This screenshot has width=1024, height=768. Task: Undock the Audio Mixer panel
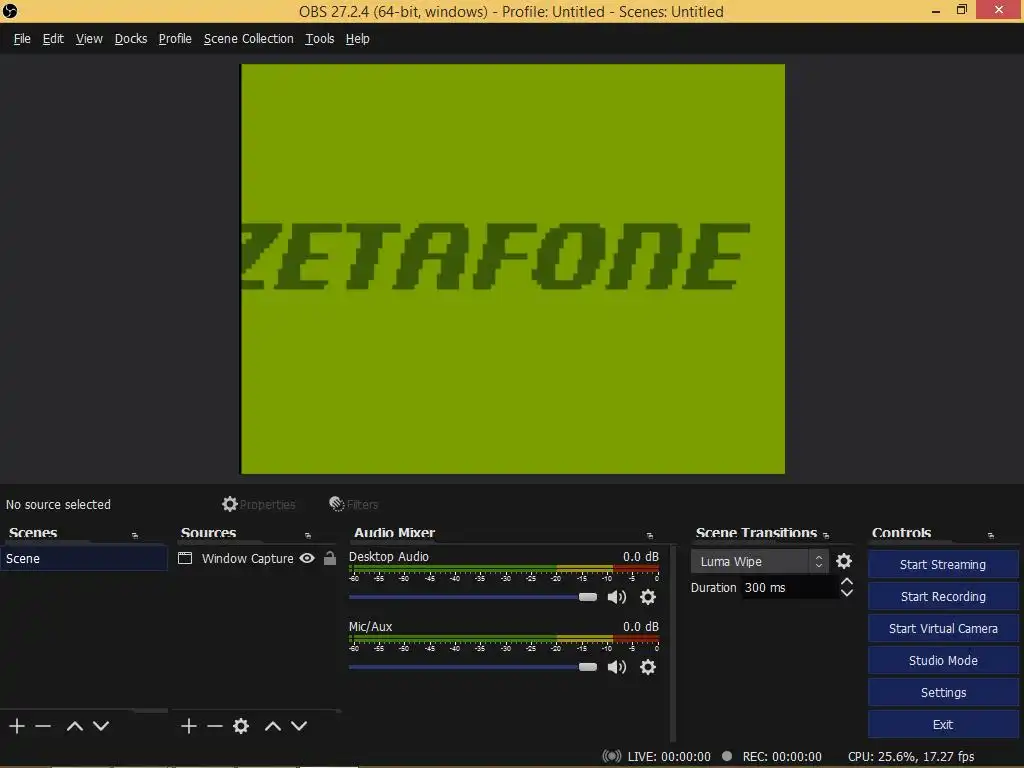(x=650, y=536)
